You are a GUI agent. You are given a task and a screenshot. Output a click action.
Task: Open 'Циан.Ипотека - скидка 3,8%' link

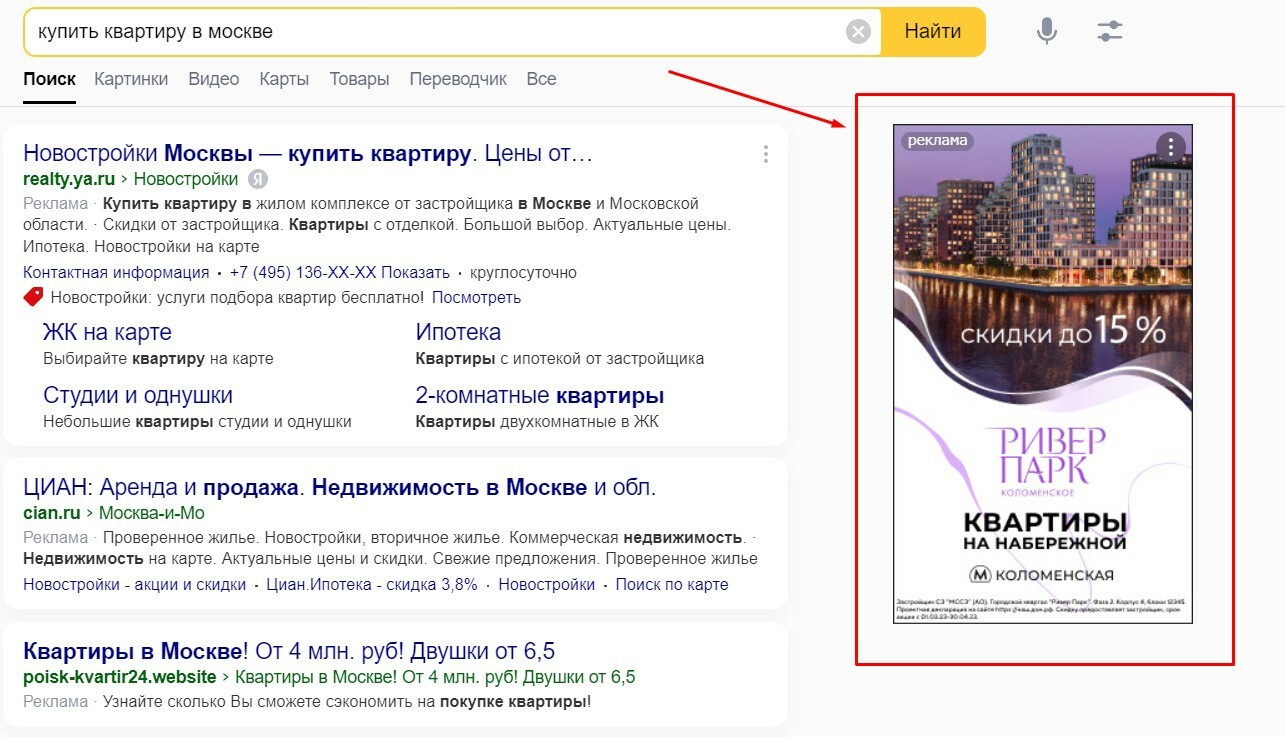tap(372, 584)
